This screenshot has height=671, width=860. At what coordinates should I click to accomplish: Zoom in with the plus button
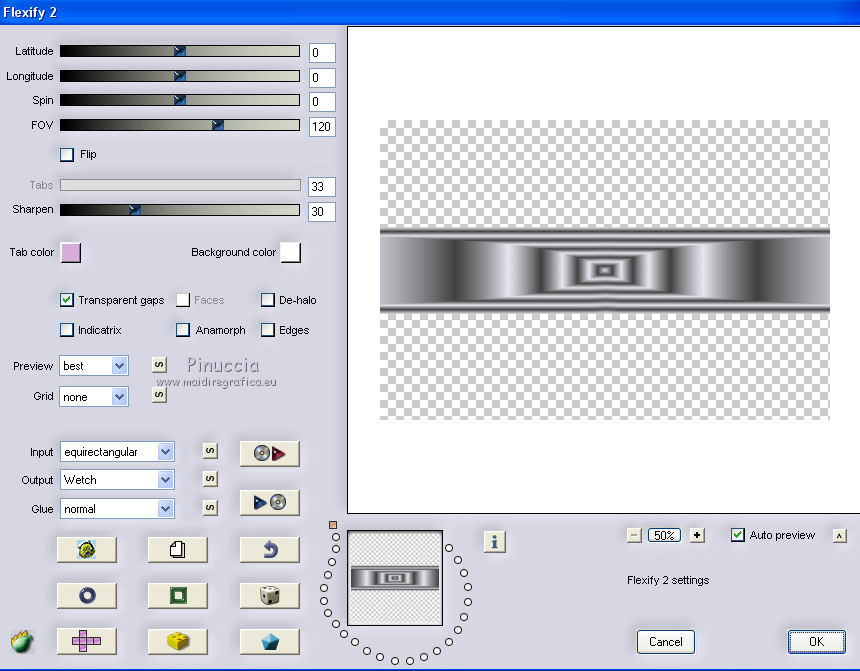tap(697, 535)
